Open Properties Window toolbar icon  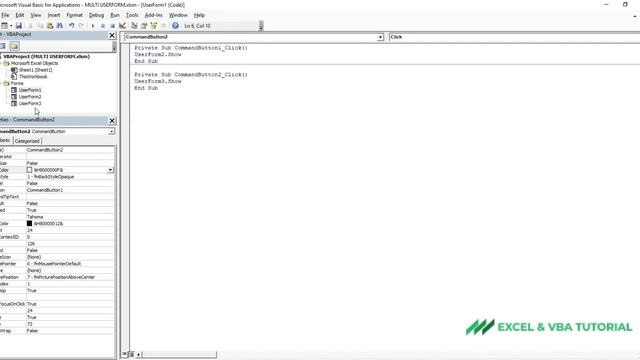click(x=144, y=26)
